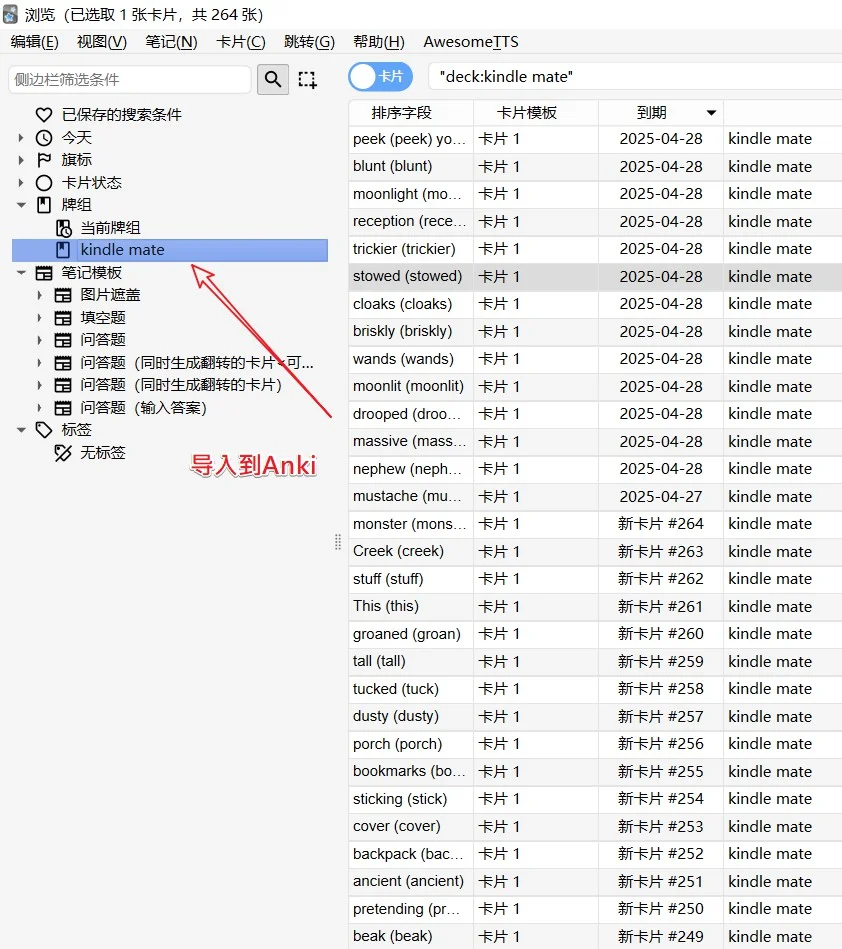Click the sidebar splitter handle
Viewport: 842px width, 949px height.
(338, 542)
